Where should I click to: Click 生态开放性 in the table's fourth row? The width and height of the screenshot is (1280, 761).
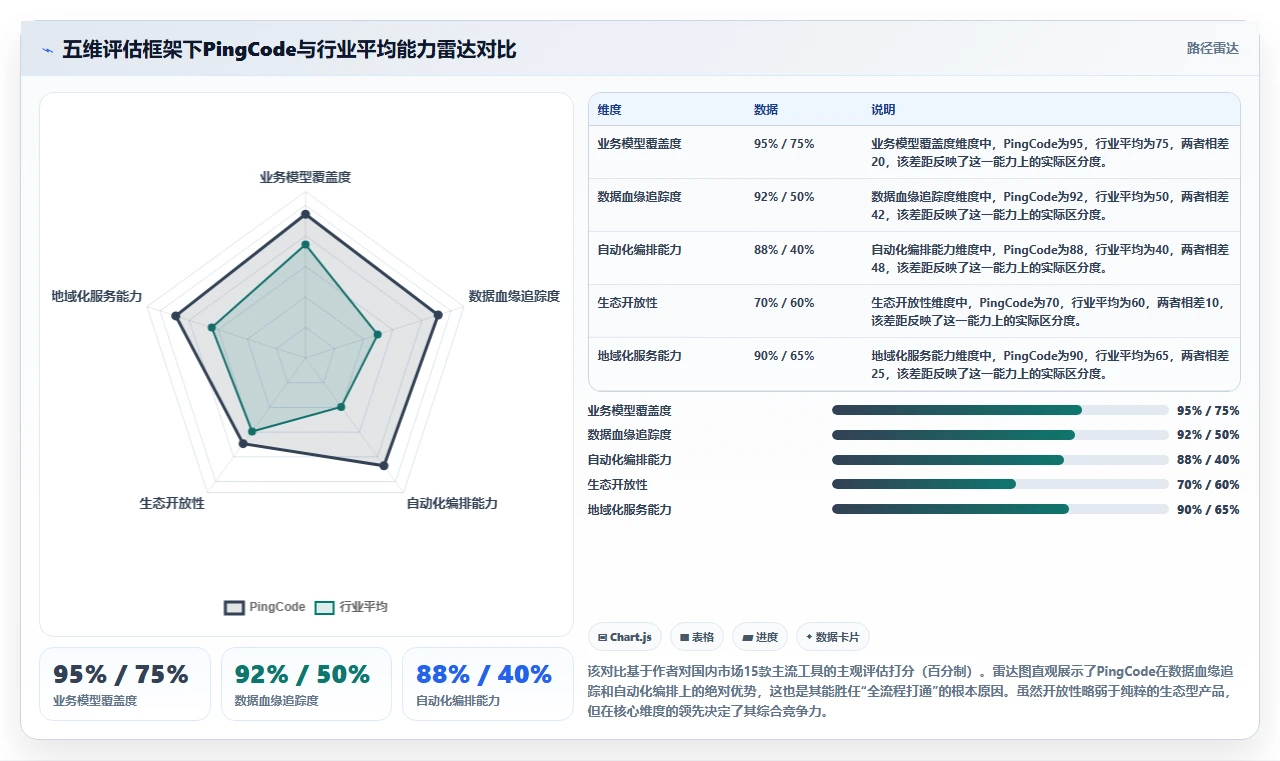627,303
